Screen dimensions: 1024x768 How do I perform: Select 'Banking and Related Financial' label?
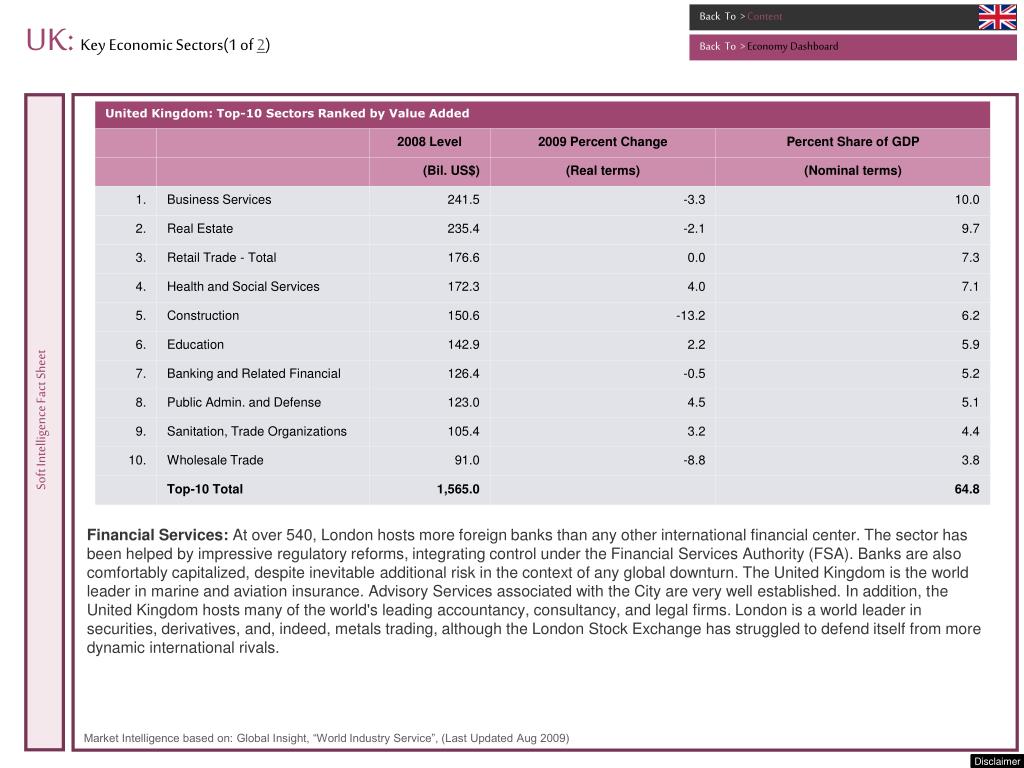[x=253, y=374]
